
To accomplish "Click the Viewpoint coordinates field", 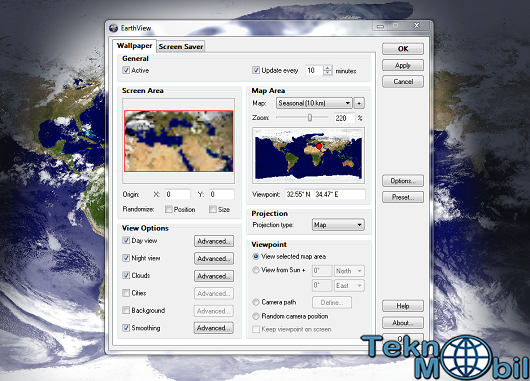I will [325, 194].
